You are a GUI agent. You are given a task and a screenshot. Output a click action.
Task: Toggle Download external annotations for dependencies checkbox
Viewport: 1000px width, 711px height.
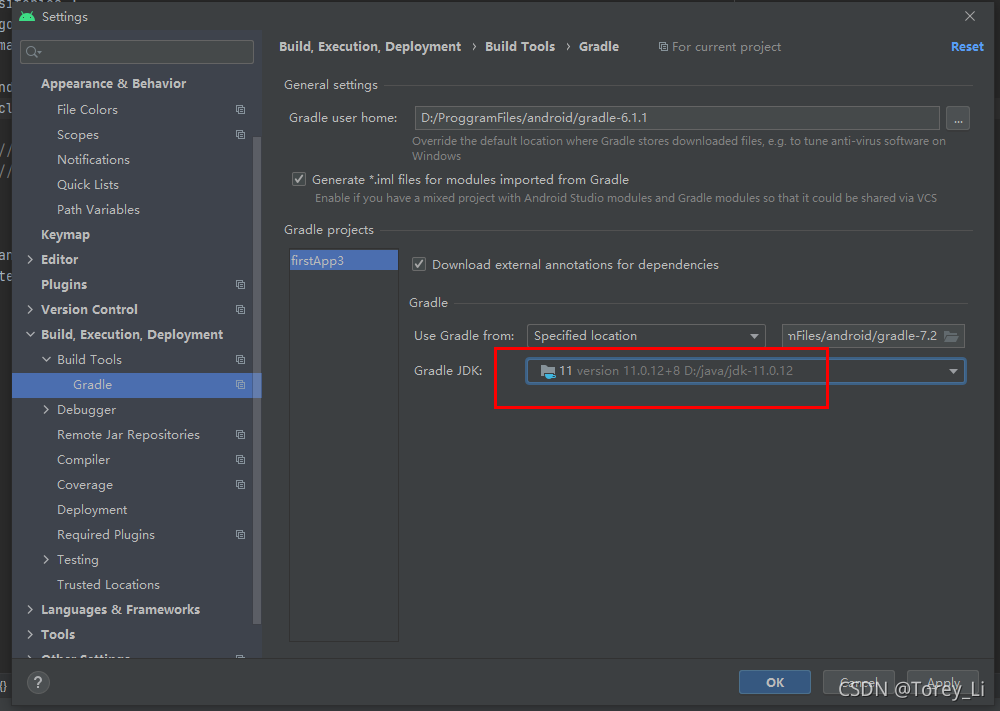[x=419, y=264]
